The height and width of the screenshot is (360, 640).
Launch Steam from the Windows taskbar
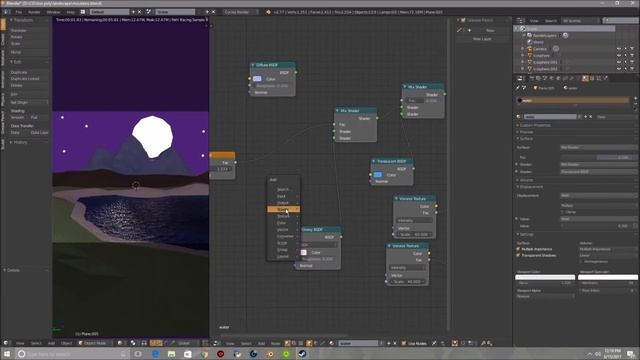[302, 353]
